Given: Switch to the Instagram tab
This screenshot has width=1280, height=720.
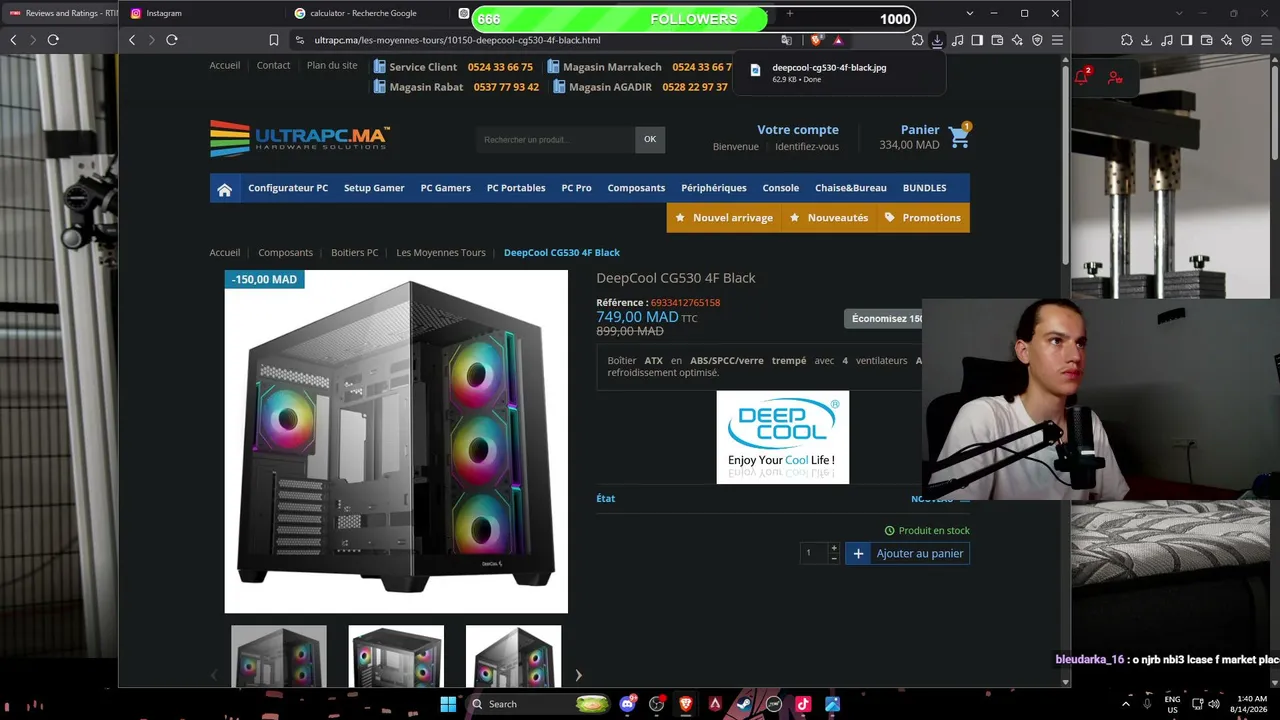Looking at the screenshot, I should pyautogui.click(x=208, y=13).
